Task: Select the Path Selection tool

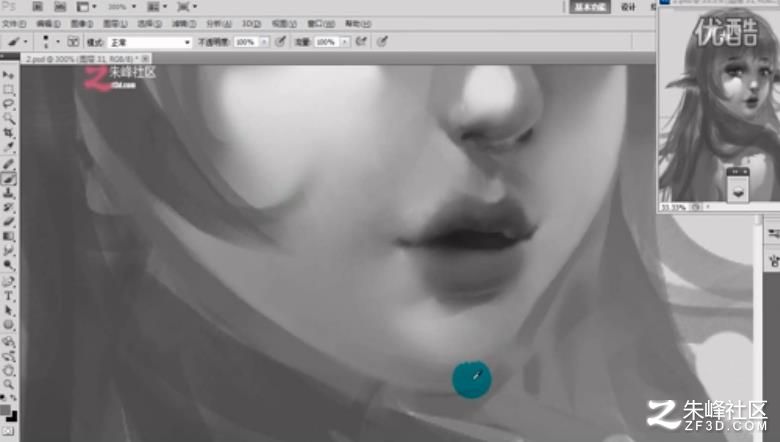Action: (x=8, y=311)
